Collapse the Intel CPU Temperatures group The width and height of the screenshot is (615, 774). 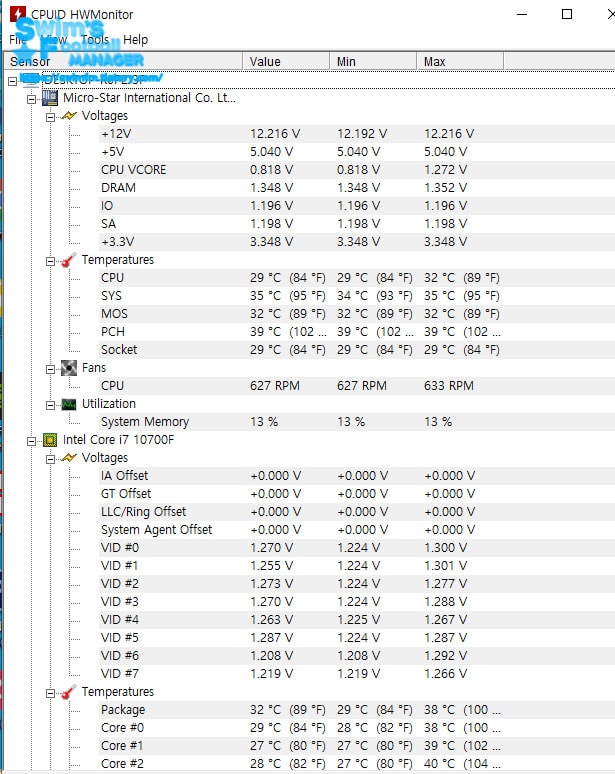[x=50, y=694]
